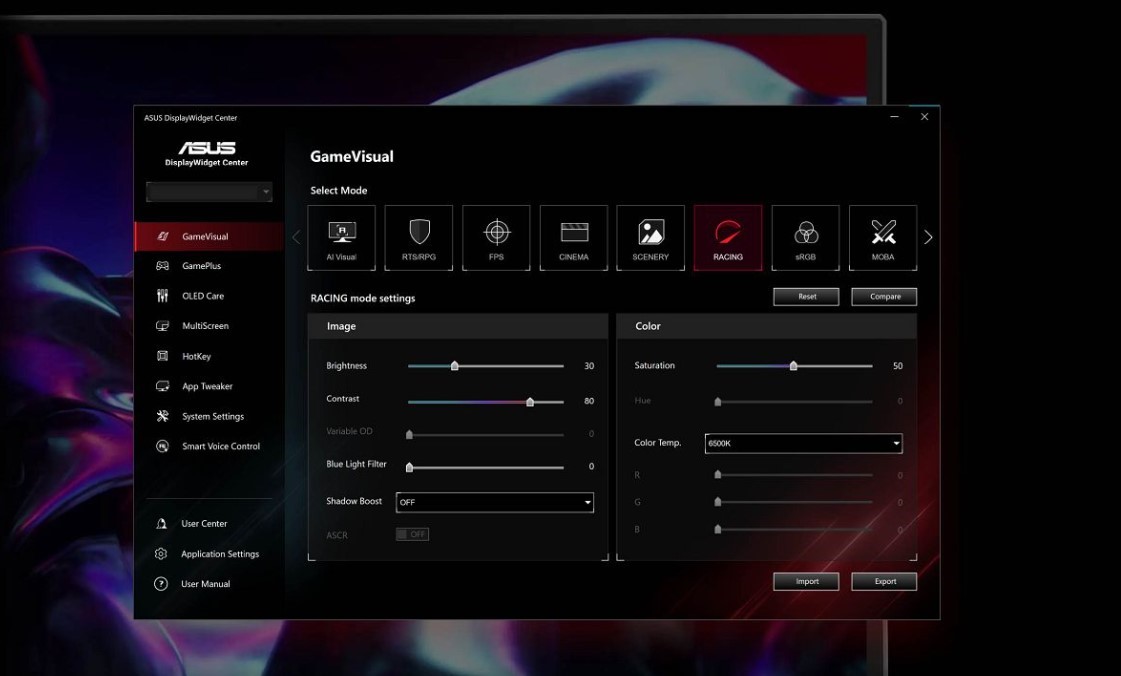Click the HotKey icon in sidebar
Viewport: 1121px width, 676px height.
point(162,356)
